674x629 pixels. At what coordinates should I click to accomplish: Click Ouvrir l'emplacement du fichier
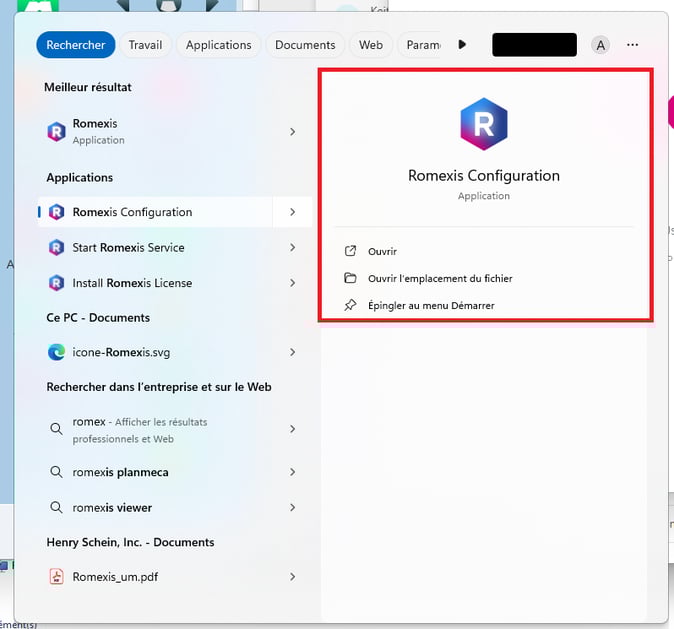pyautogui.click(x=440, y=279)
